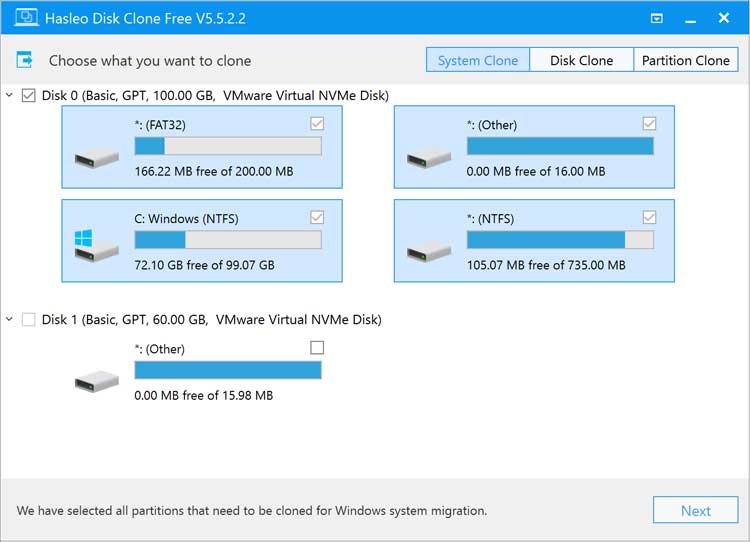Click the C: Windows drive icon

97,245
